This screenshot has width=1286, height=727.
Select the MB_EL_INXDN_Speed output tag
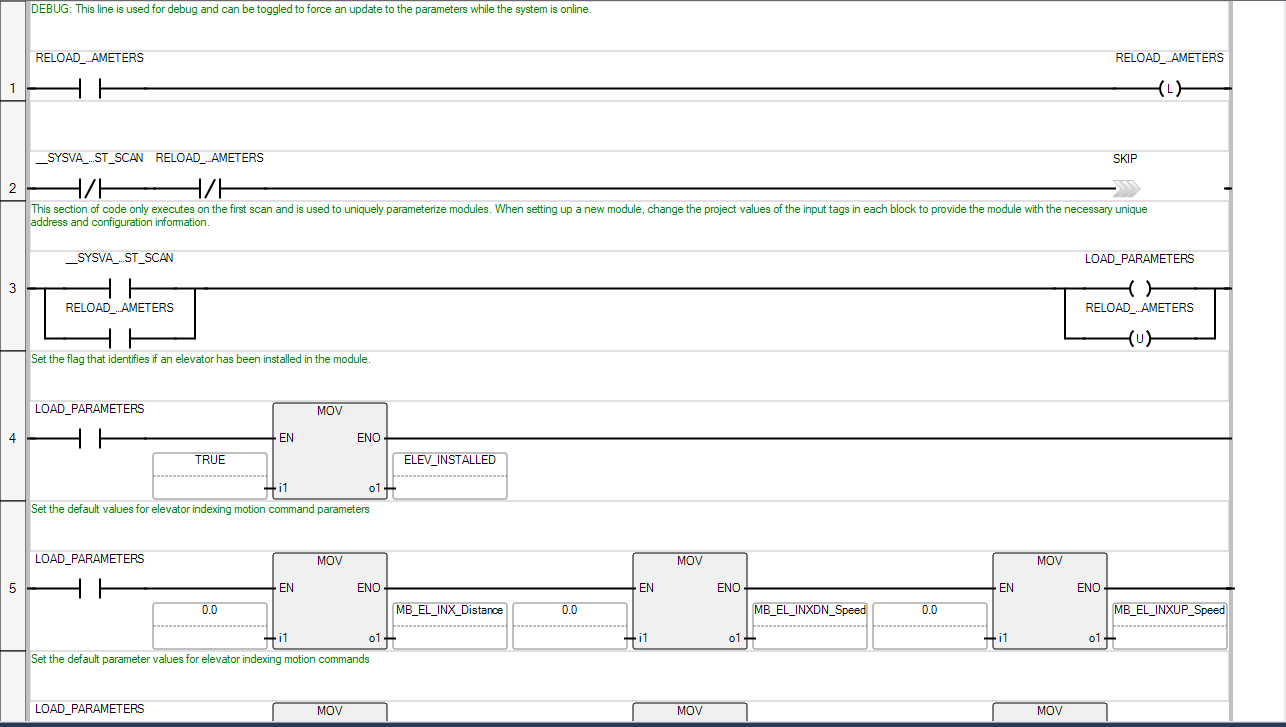(x=810, y=610)
